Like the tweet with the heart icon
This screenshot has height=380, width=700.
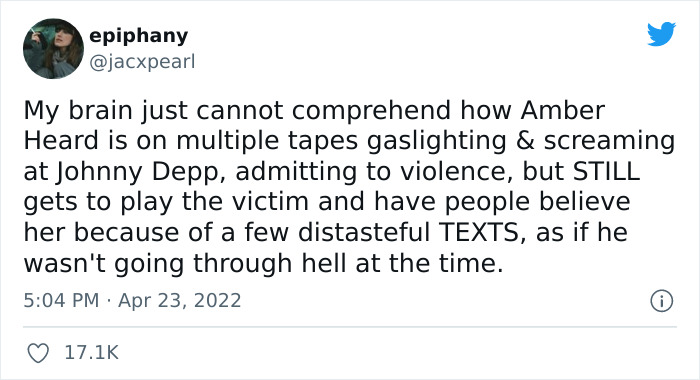point(38,353)
